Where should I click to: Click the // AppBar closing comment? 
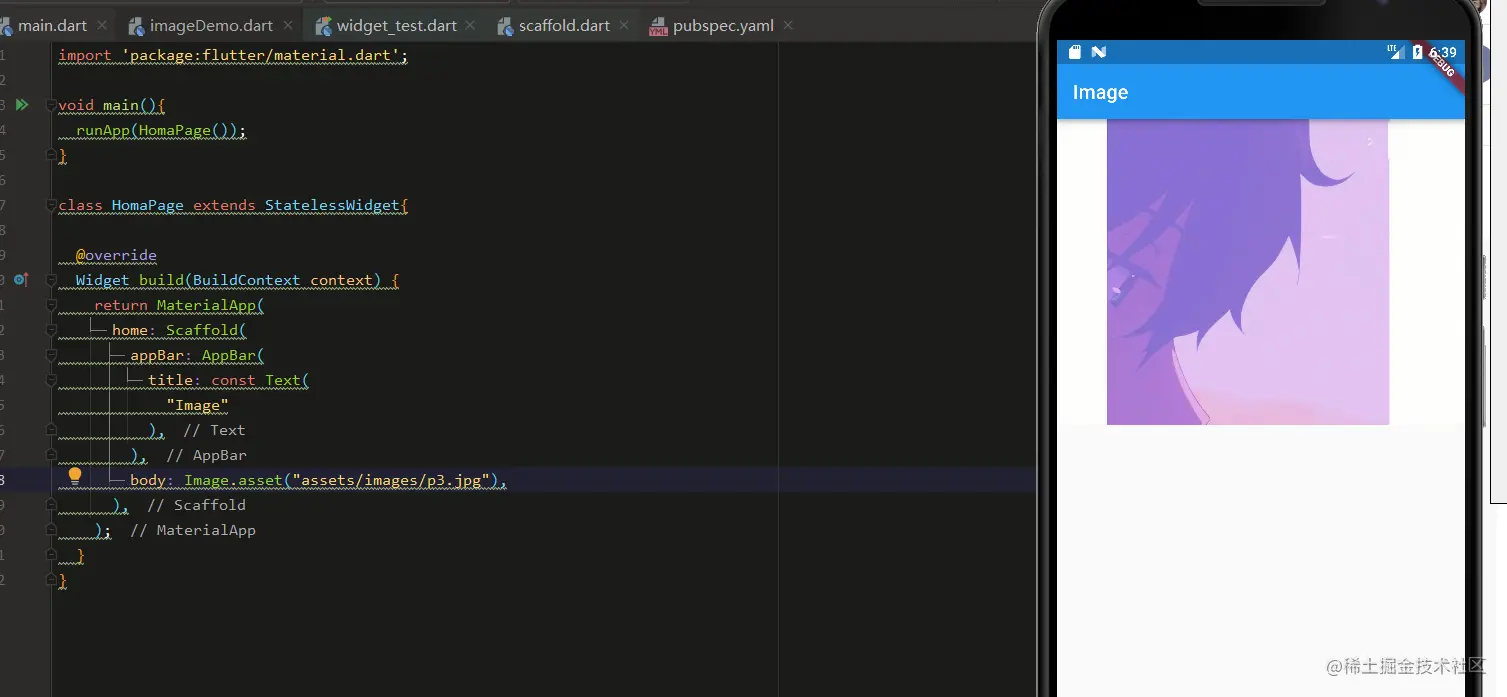click(206, 455)
